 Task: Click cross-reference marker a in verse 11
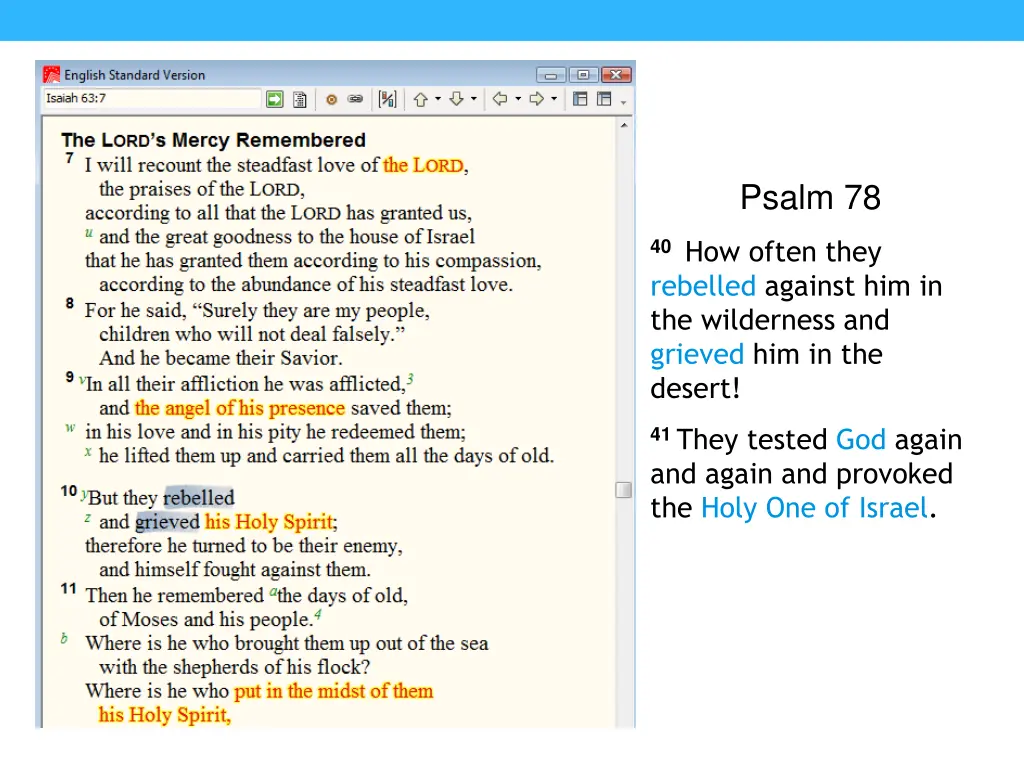click(273, 593)
